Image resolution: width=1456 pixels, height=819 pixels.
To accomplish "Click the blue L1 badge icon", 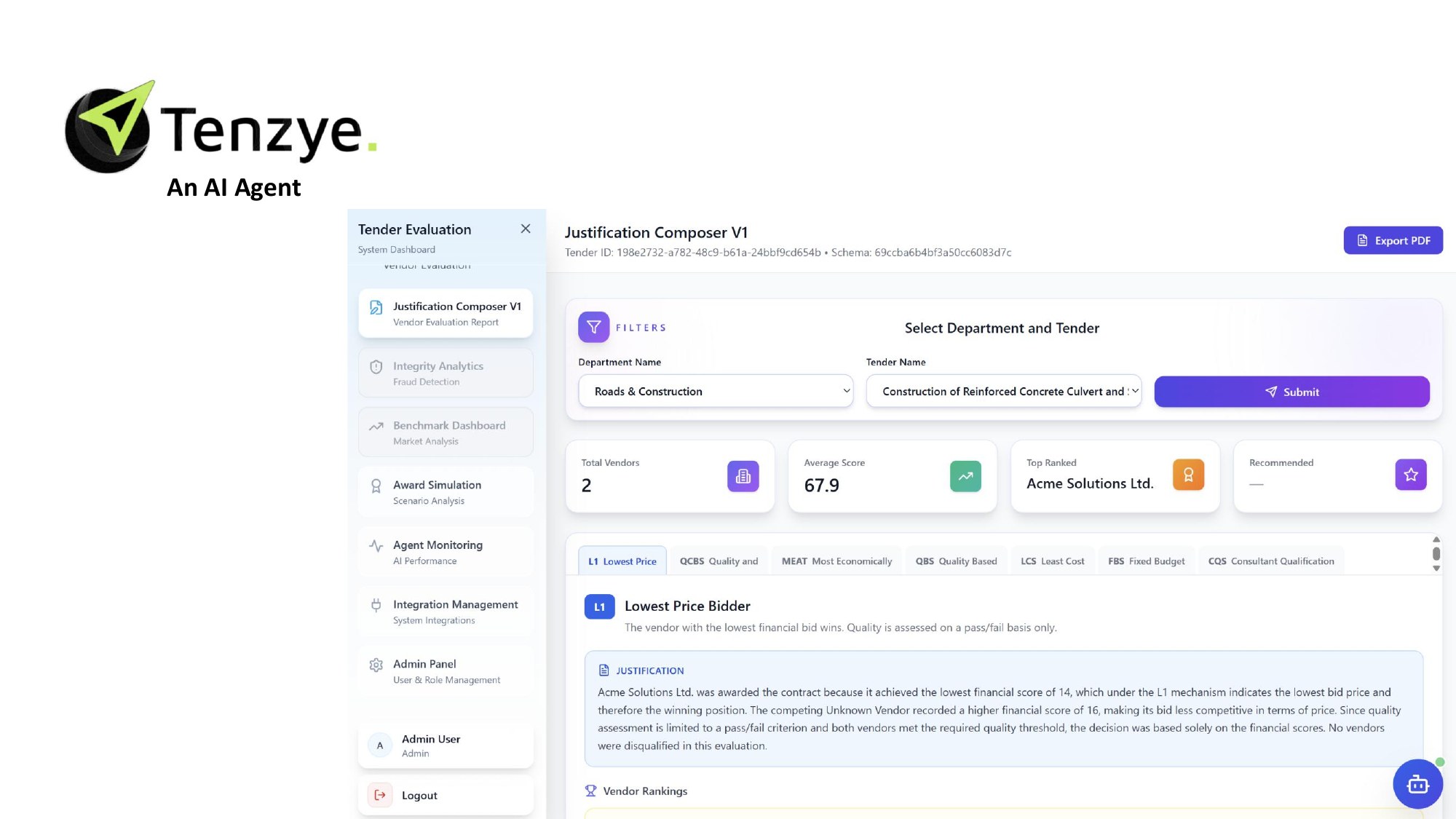I will [x=600, y=607].
